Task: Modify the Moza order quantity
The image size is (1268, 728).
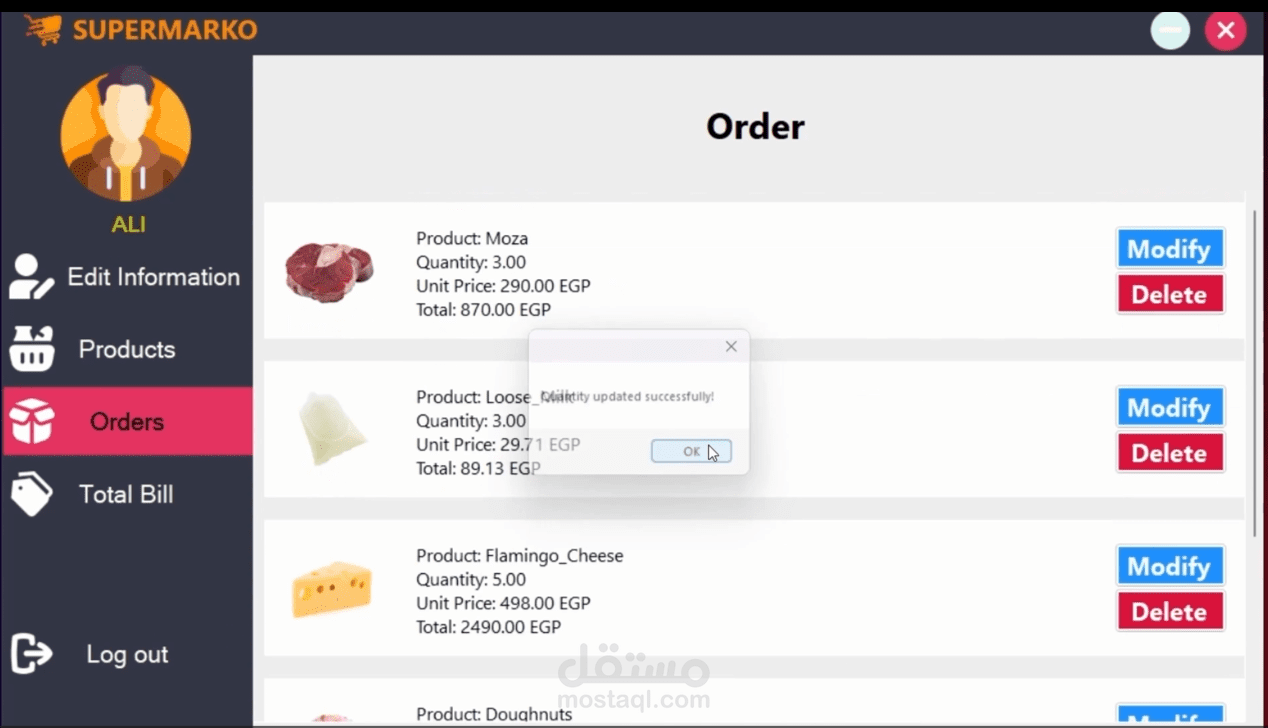Action: pyautogui.click(x=1170, y=248)
